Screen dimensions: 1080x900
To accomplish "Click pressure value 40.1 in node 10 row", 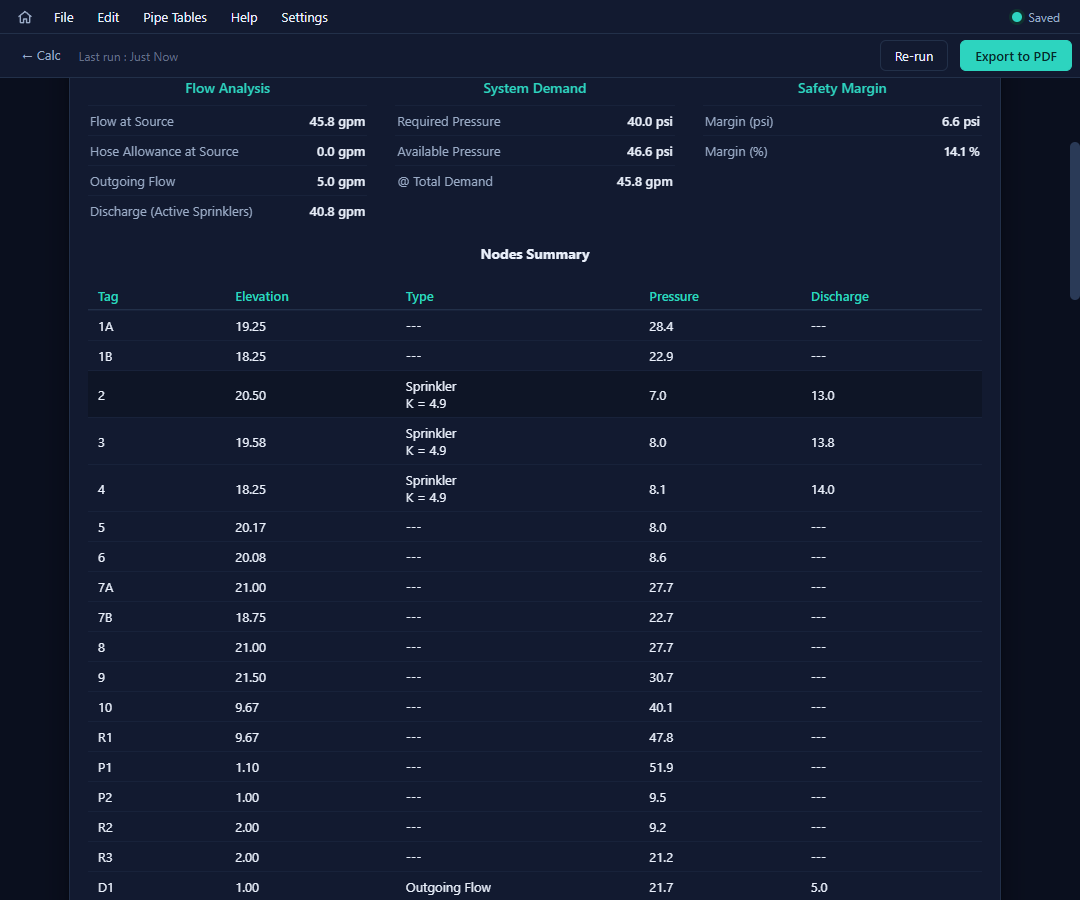I will coord(661,707).
